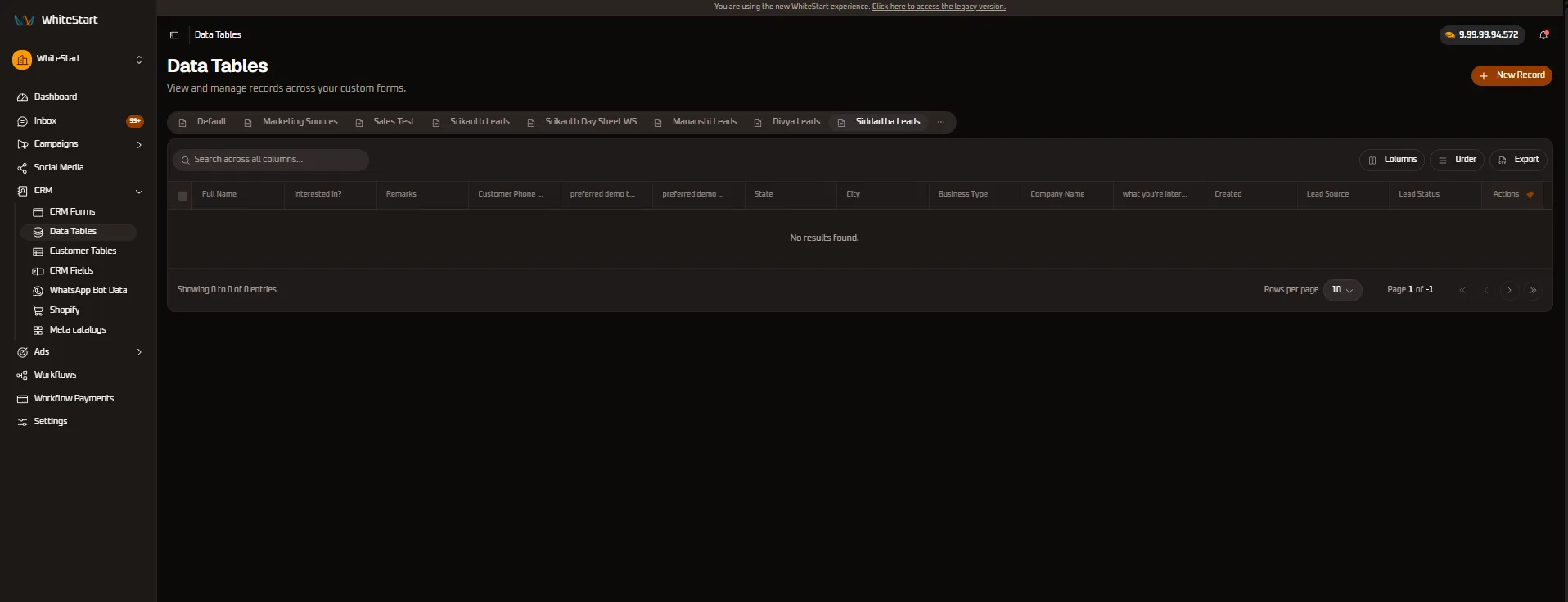Open the Dashboard icon in sidebar
1568x602 pixels.
point(22,97)
